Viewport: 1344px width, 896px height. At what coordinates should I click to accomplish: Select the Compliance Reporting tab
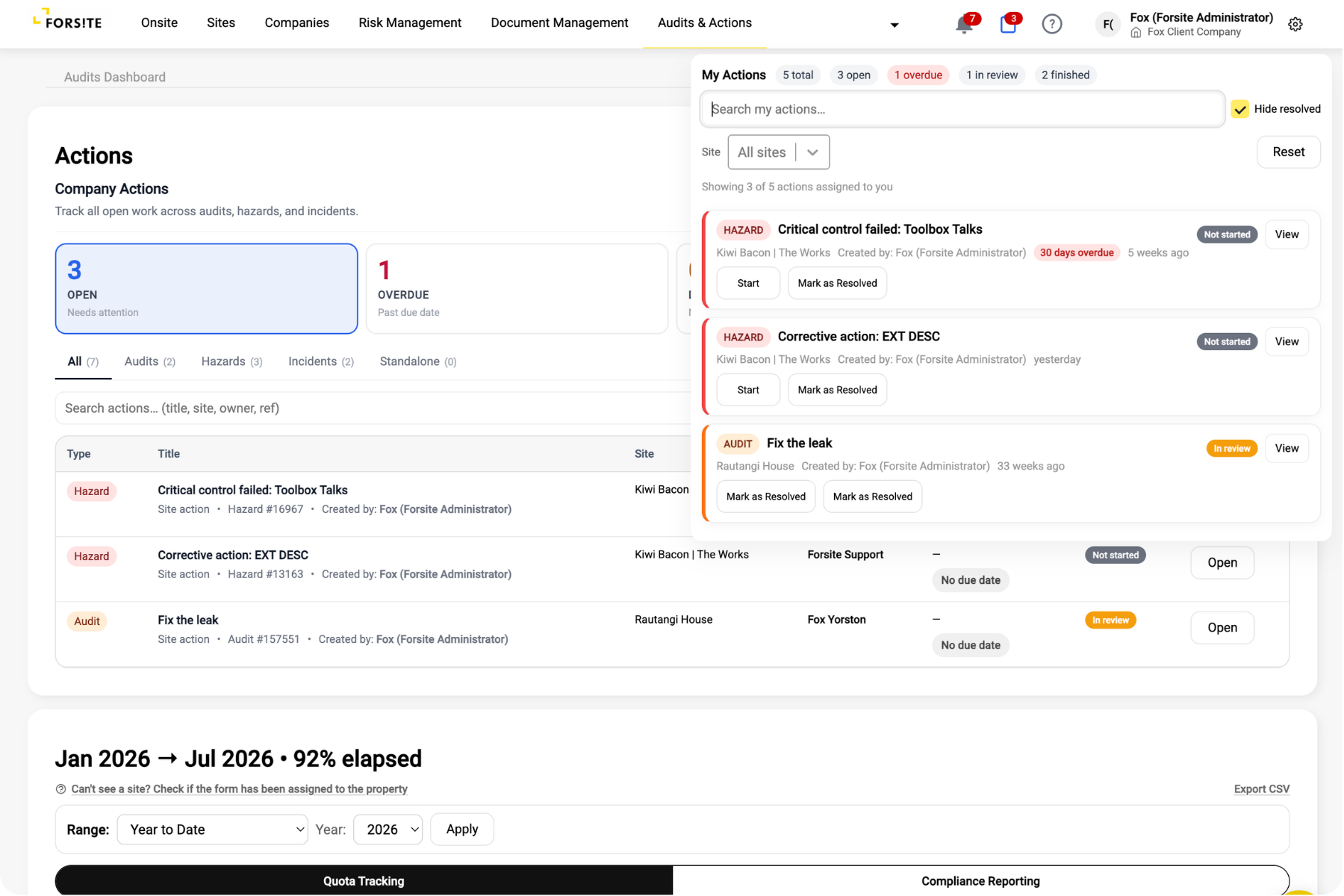(980, 881)
